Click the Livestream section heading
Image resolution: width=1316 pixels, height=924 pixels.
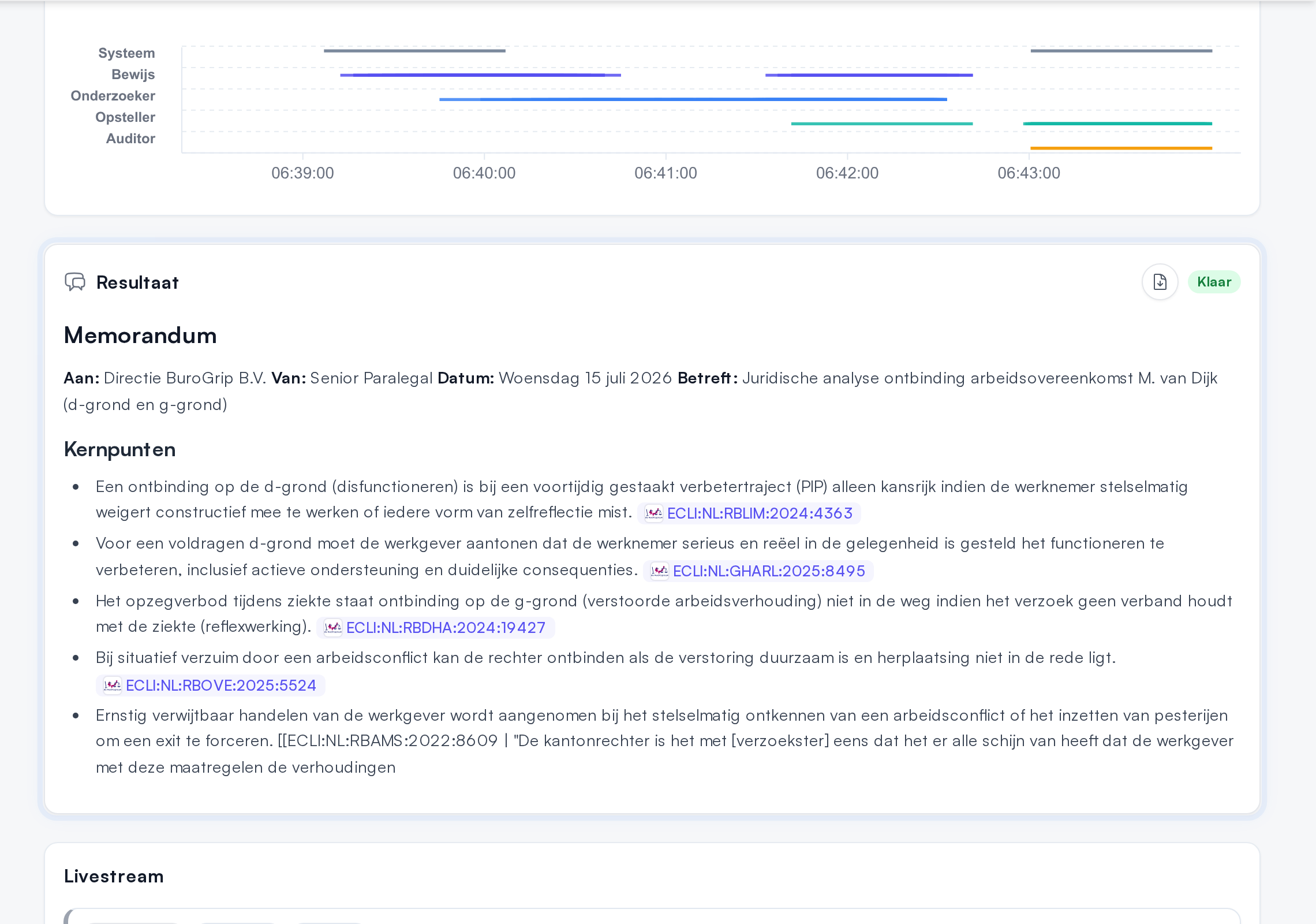click(114, 876)
